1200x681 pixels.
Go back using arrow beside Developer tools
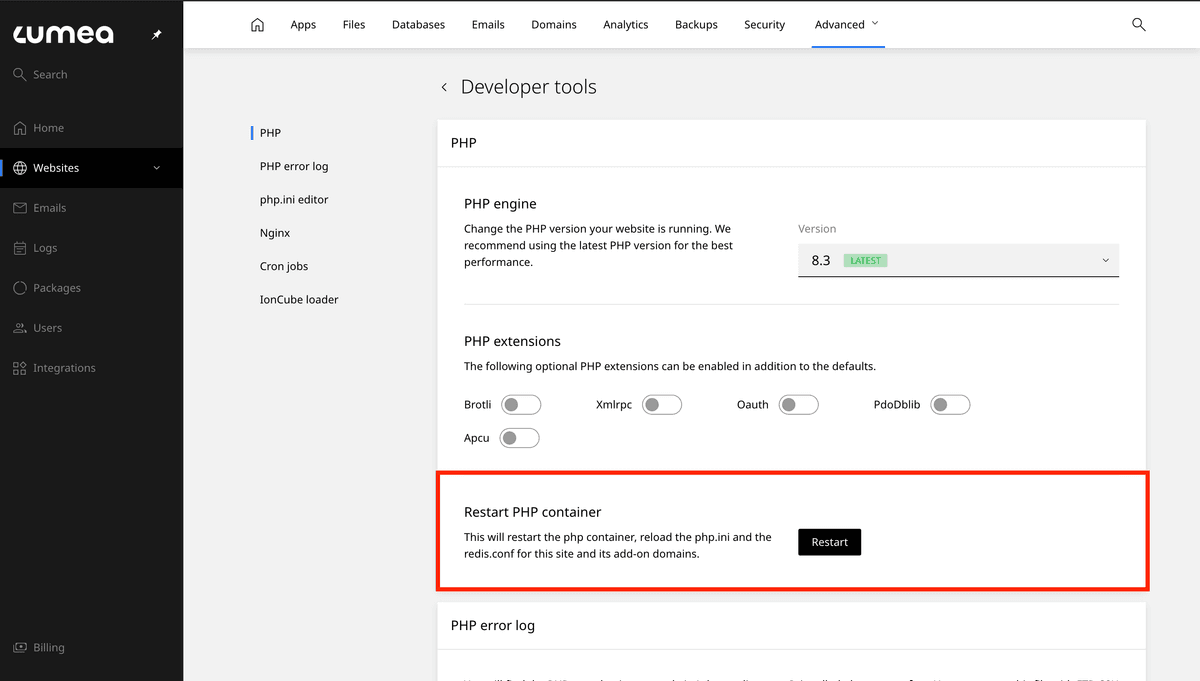444,88
